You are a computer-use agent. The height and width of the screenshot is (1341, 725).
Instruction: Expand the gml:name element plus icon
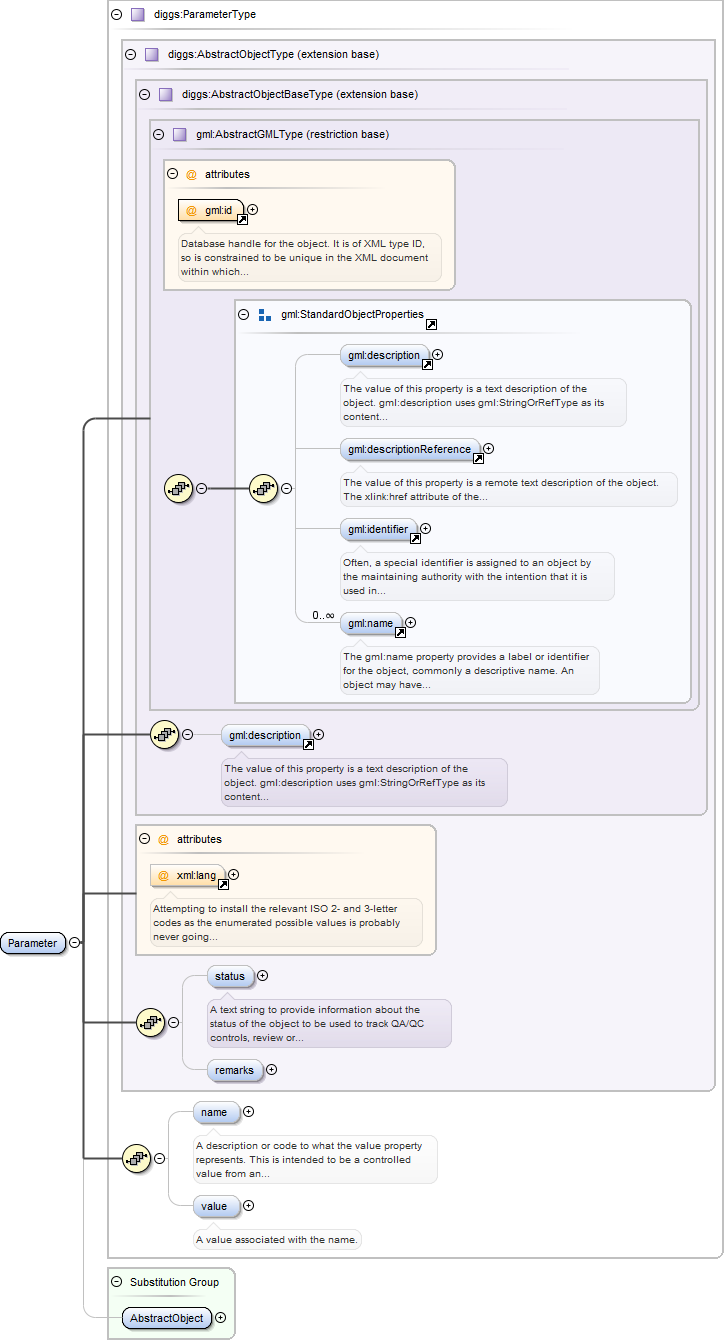coord(410,623)
